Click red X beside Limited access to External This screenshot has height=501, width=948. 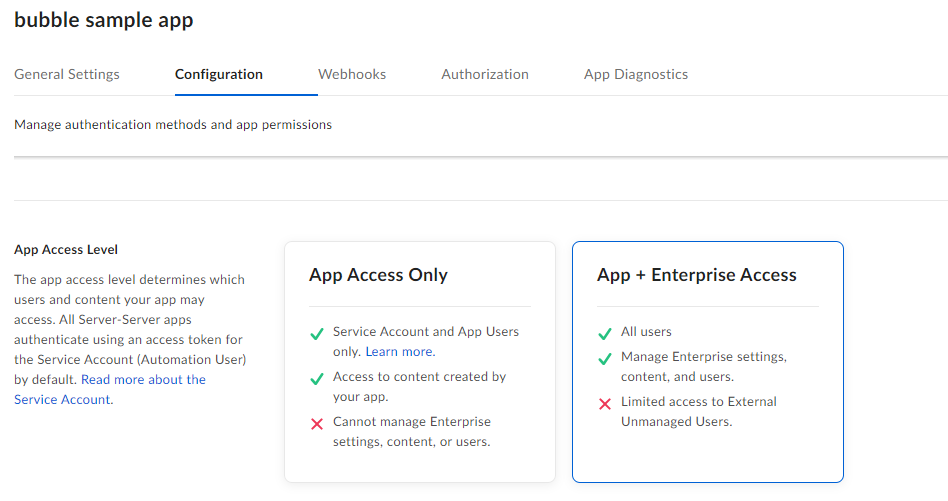point(605,404)
